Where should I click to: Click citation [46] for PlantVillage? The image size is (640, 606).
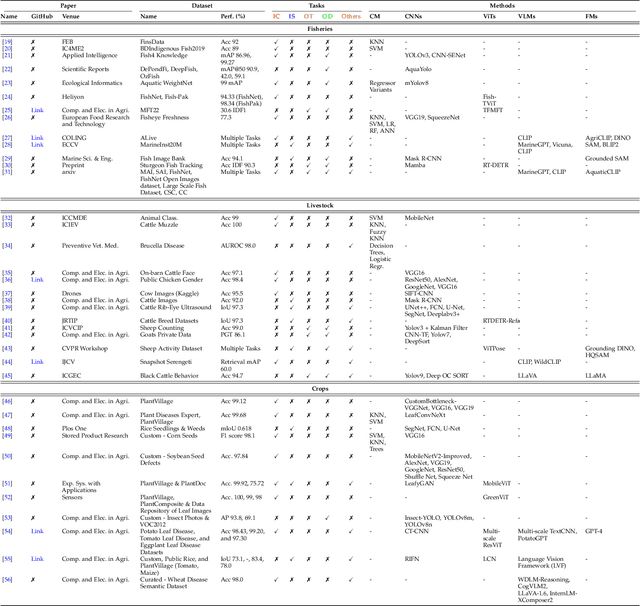coord(7,401)
